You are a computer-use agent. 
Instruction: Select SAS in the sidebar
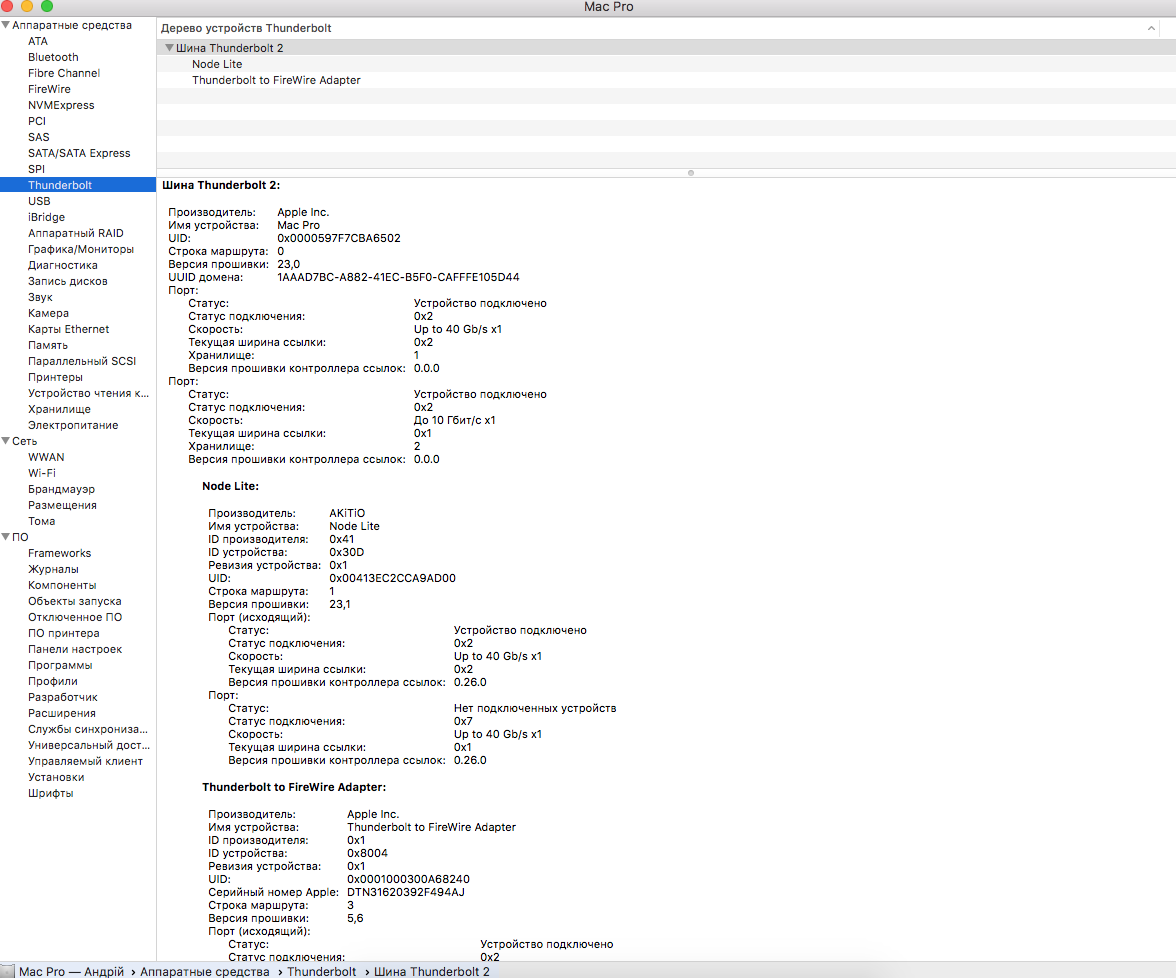[x=39, y=137]
